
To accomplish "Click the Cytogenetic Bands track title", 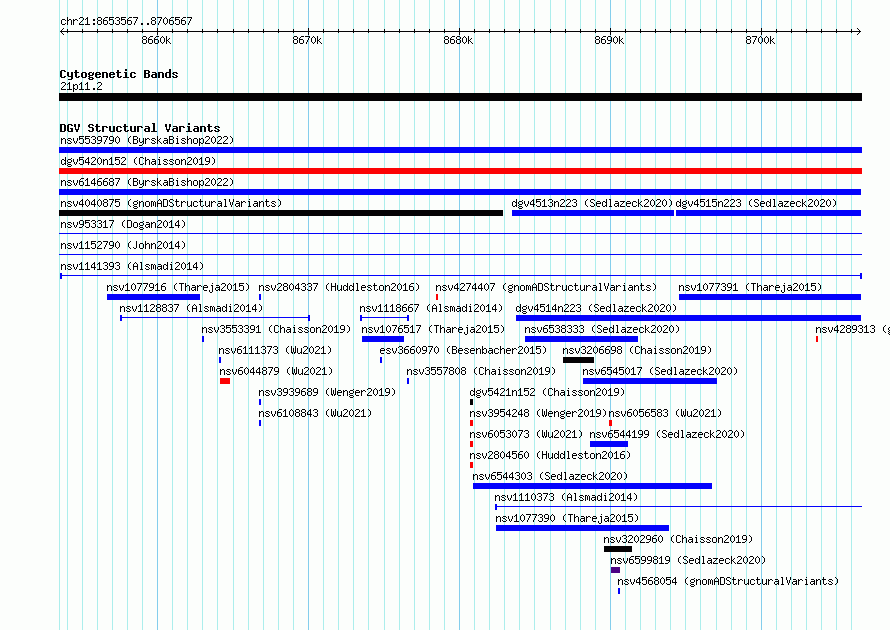I will (119, 74).
